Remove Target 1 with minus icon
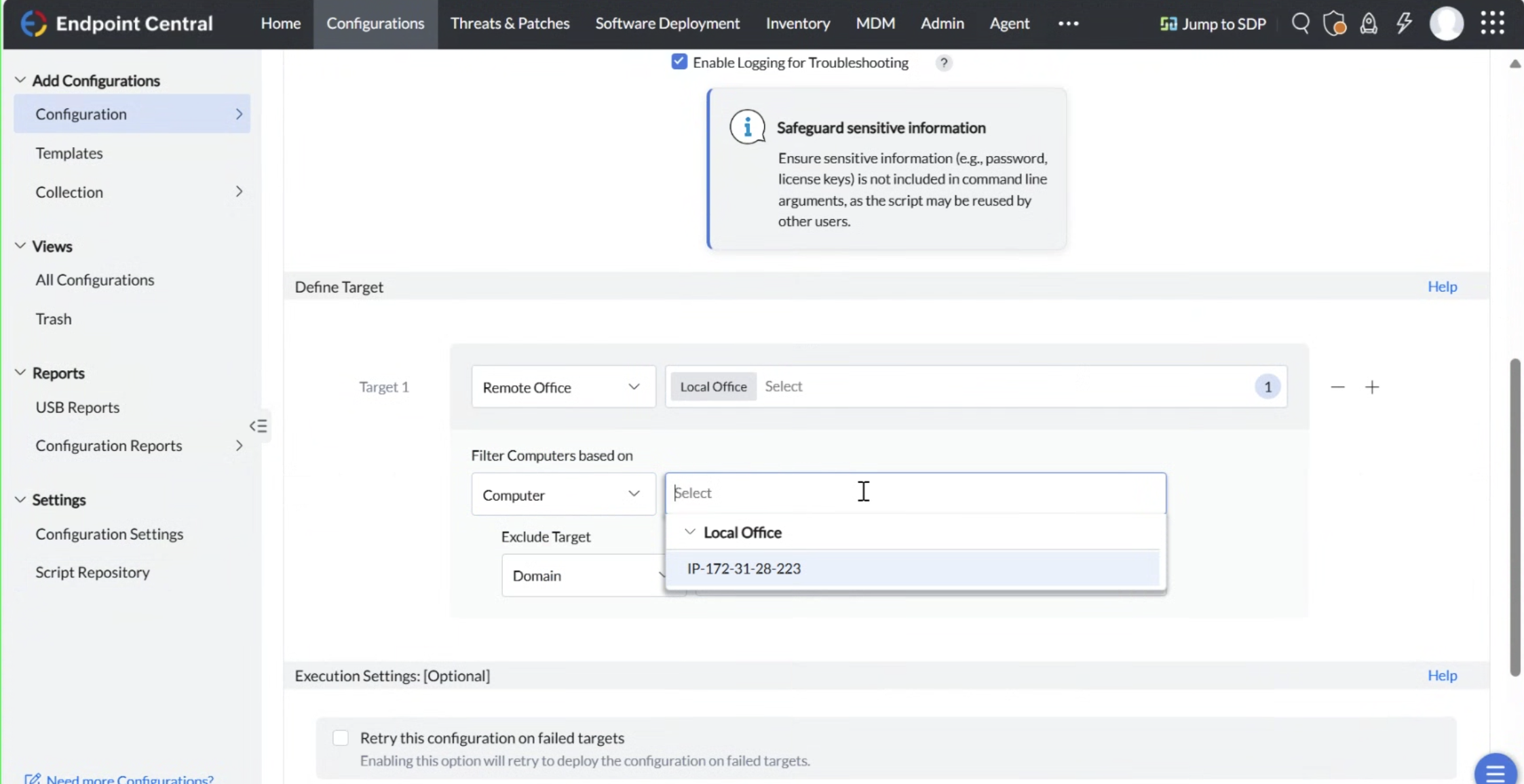1524x784 pixels. [x=1337, y=387]
